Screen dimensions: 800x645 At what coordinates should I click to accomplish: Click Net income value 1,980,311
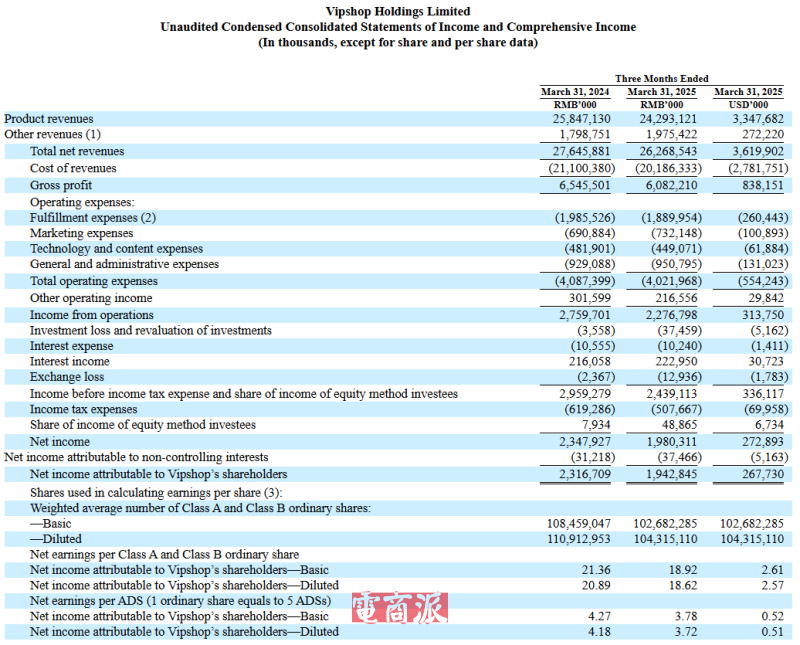click(671, 441)
